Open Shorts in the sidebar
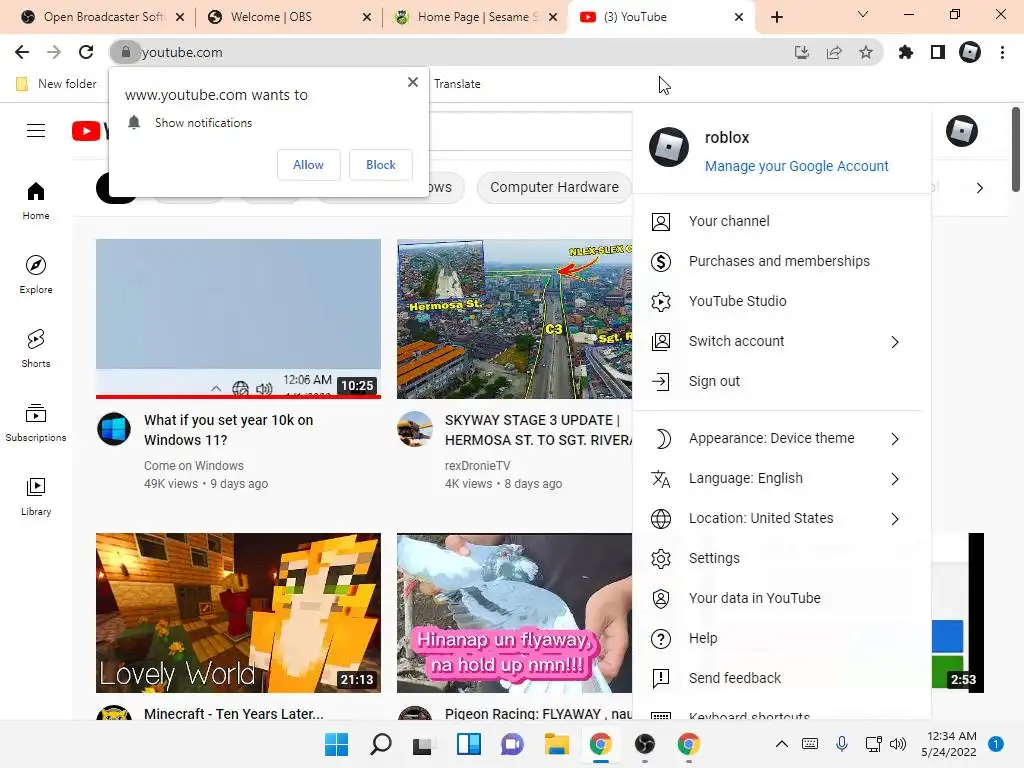This screenshot has width=1024, height=768. coord(36,348)
